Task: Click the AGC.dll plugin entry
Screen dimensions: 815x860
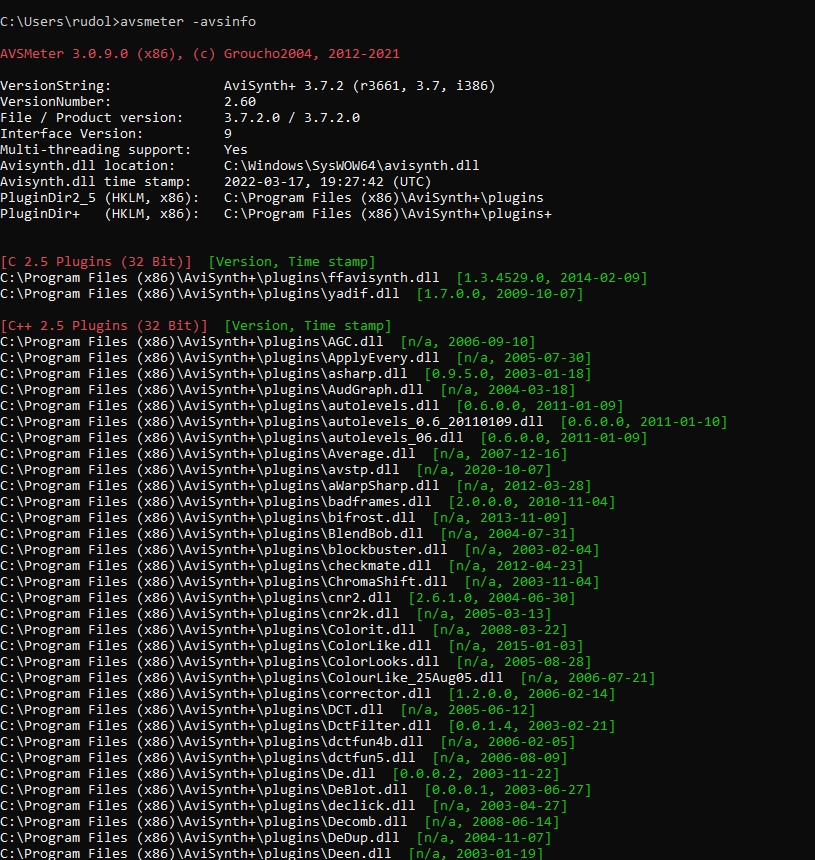Action: (x=192, y=342)
